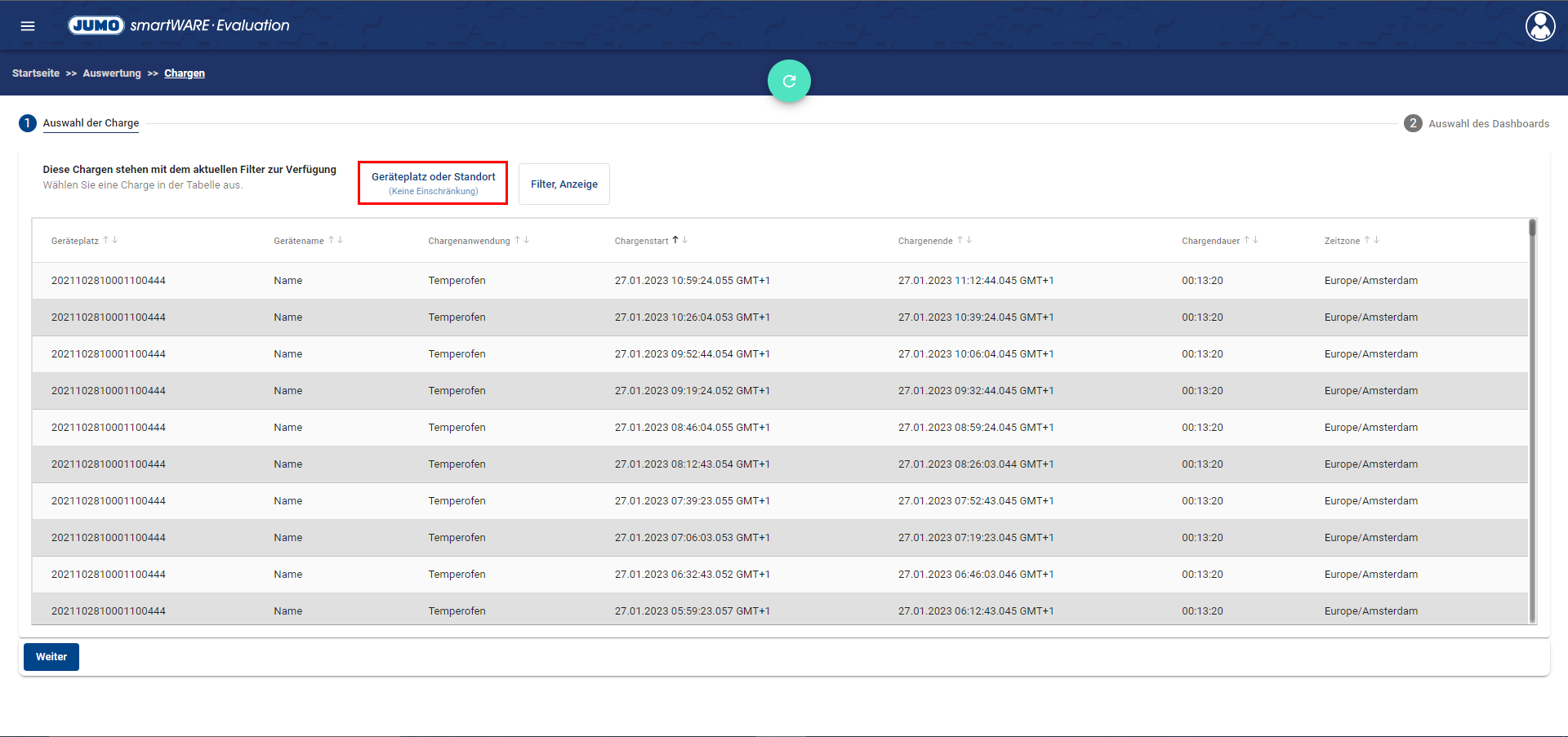Viewport: 1568px width, 737px height.
Task: Sort Chargenende ascending with up arrow
Action: pos(960,240)
